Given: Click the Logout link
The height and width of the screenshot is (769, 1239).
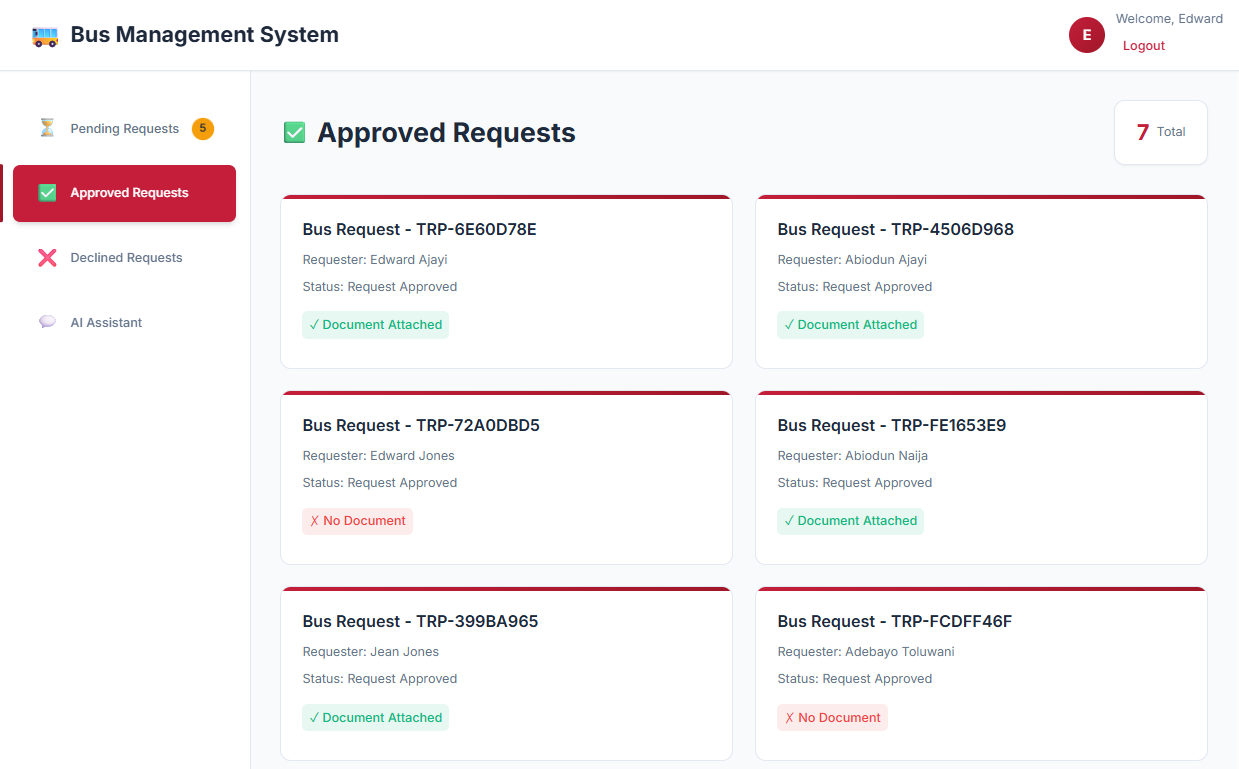Looking at the screenshot, I should (x=1143, y=45).
